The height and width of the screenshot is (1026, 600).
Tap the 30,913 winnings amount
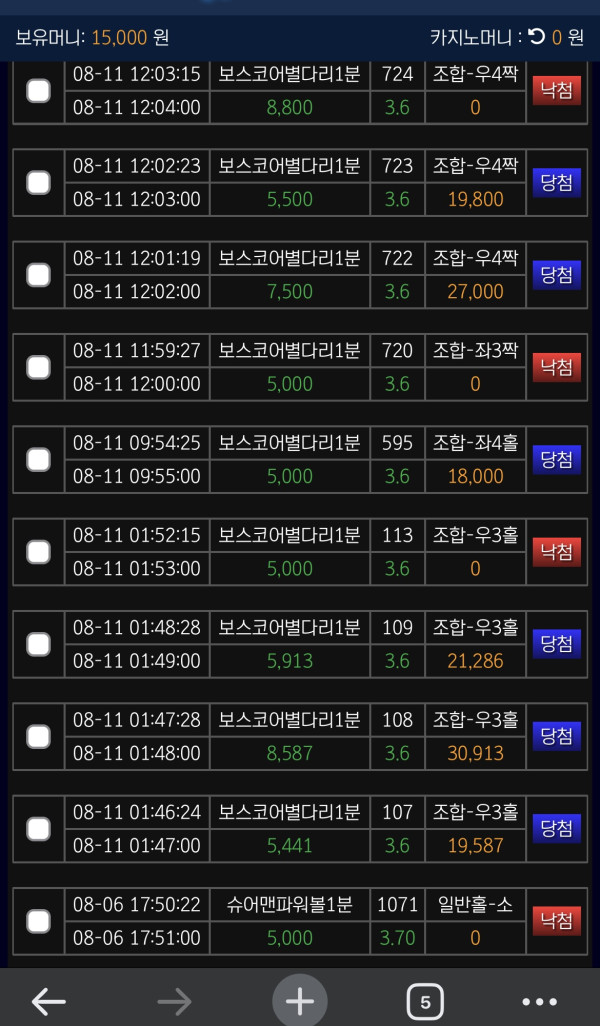point(475,753)
